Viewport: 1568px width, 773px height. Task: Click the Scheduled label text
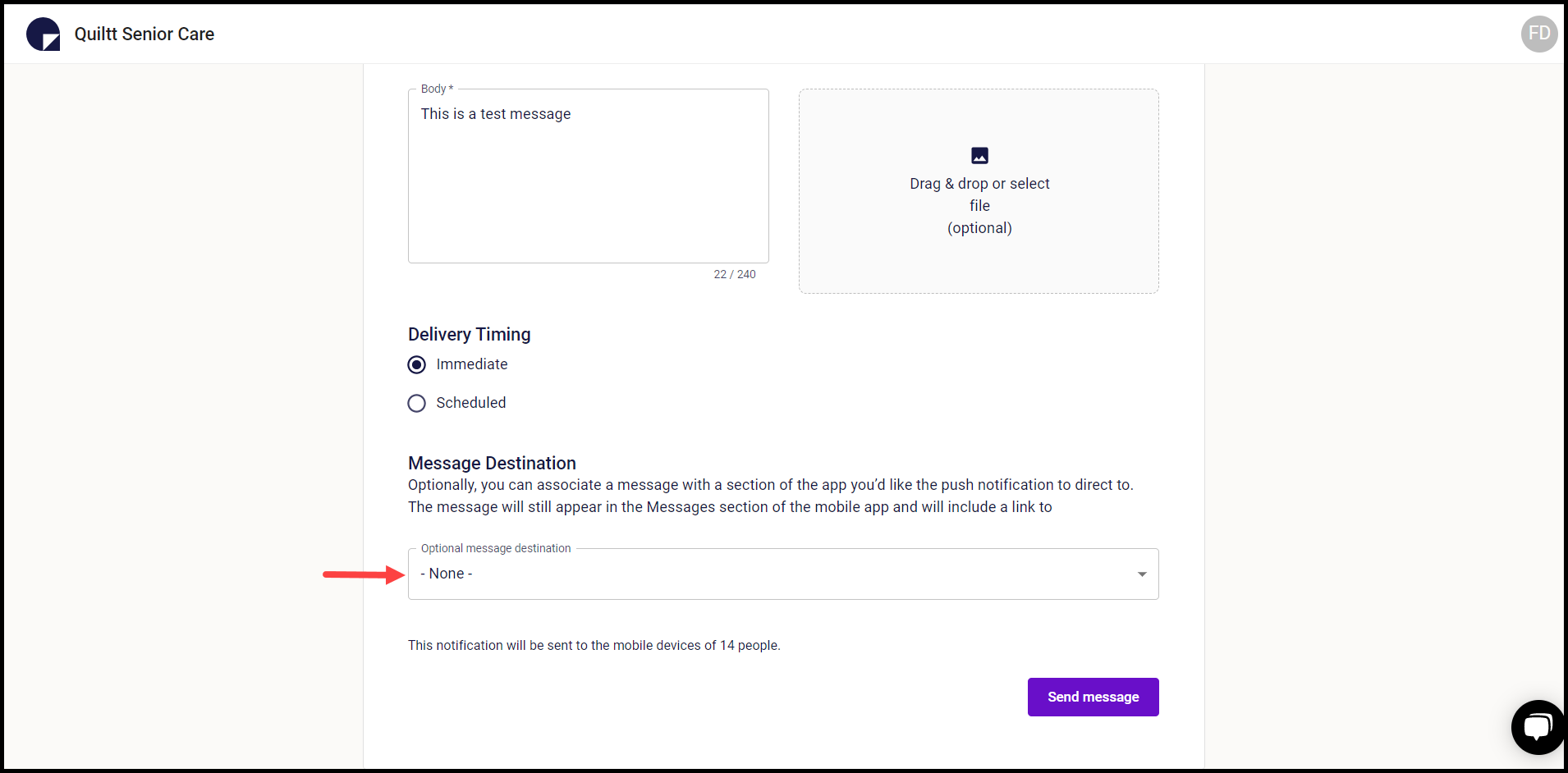pyautogui.click(x=471, y=403)
